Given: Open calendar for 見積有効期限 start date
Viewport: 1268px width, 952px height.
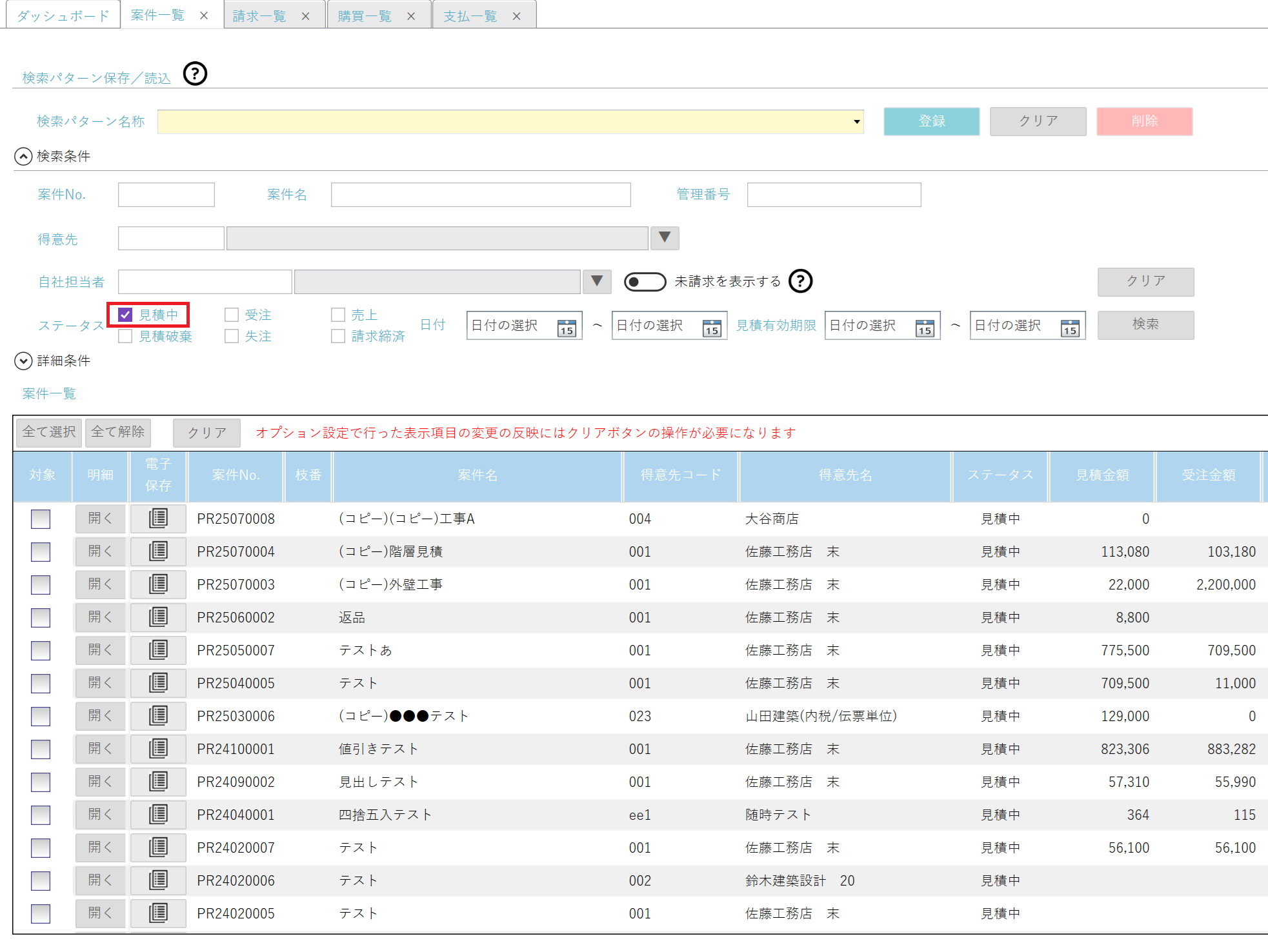Looking at the screenshot, I should click(925, 328).
